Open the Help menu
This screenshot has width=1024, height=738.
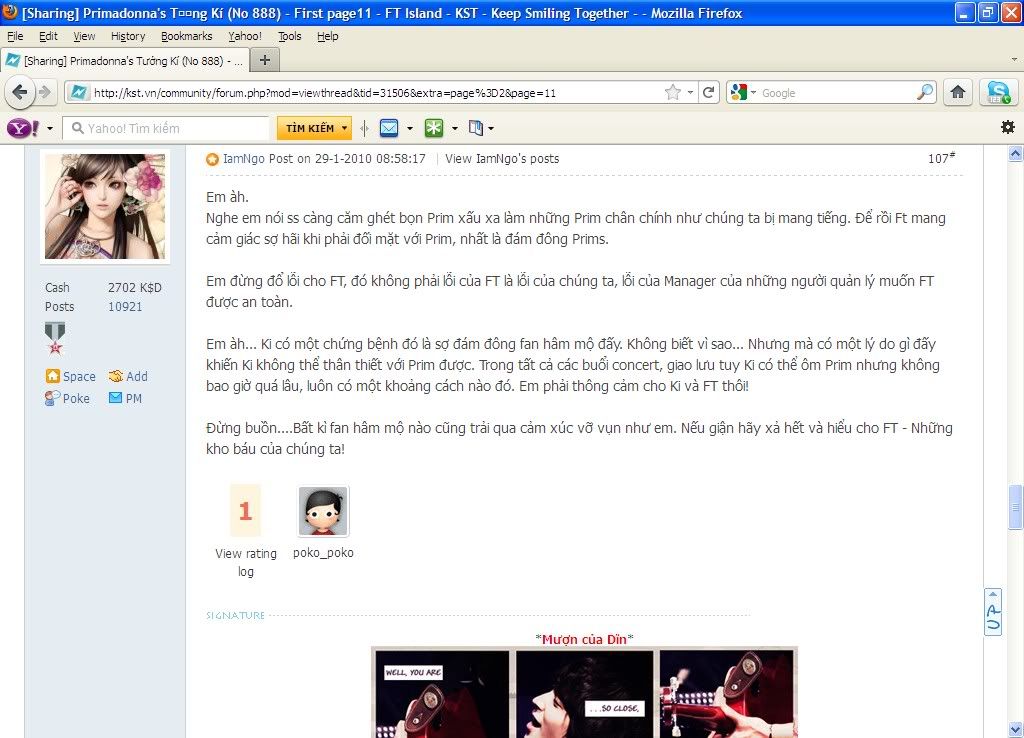(328, 36)
